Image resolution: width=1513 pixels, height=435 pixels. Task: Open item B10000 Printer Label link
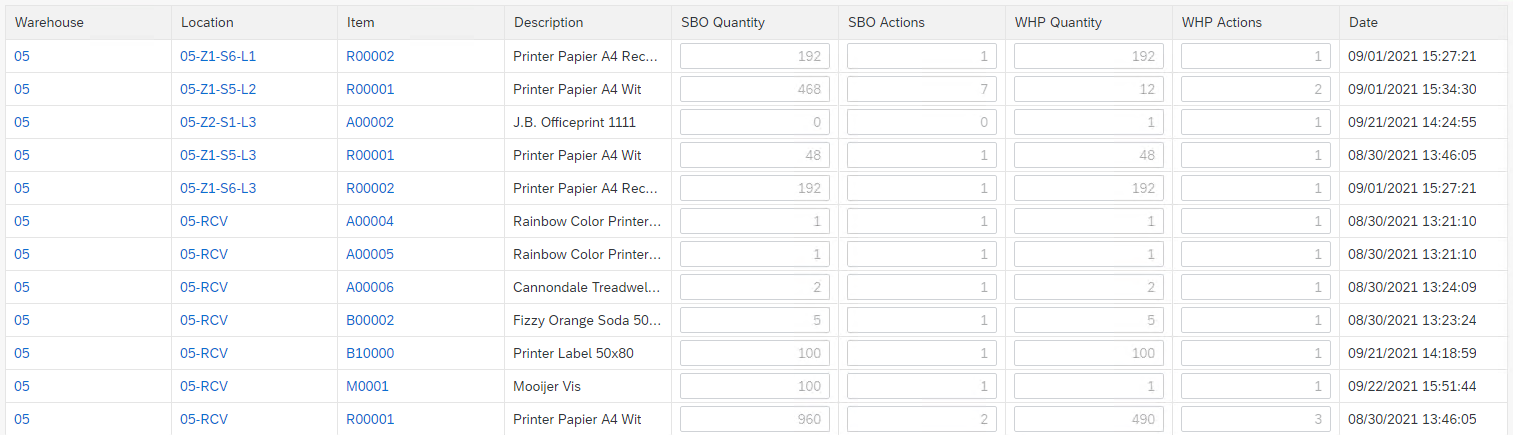(370, 354)
